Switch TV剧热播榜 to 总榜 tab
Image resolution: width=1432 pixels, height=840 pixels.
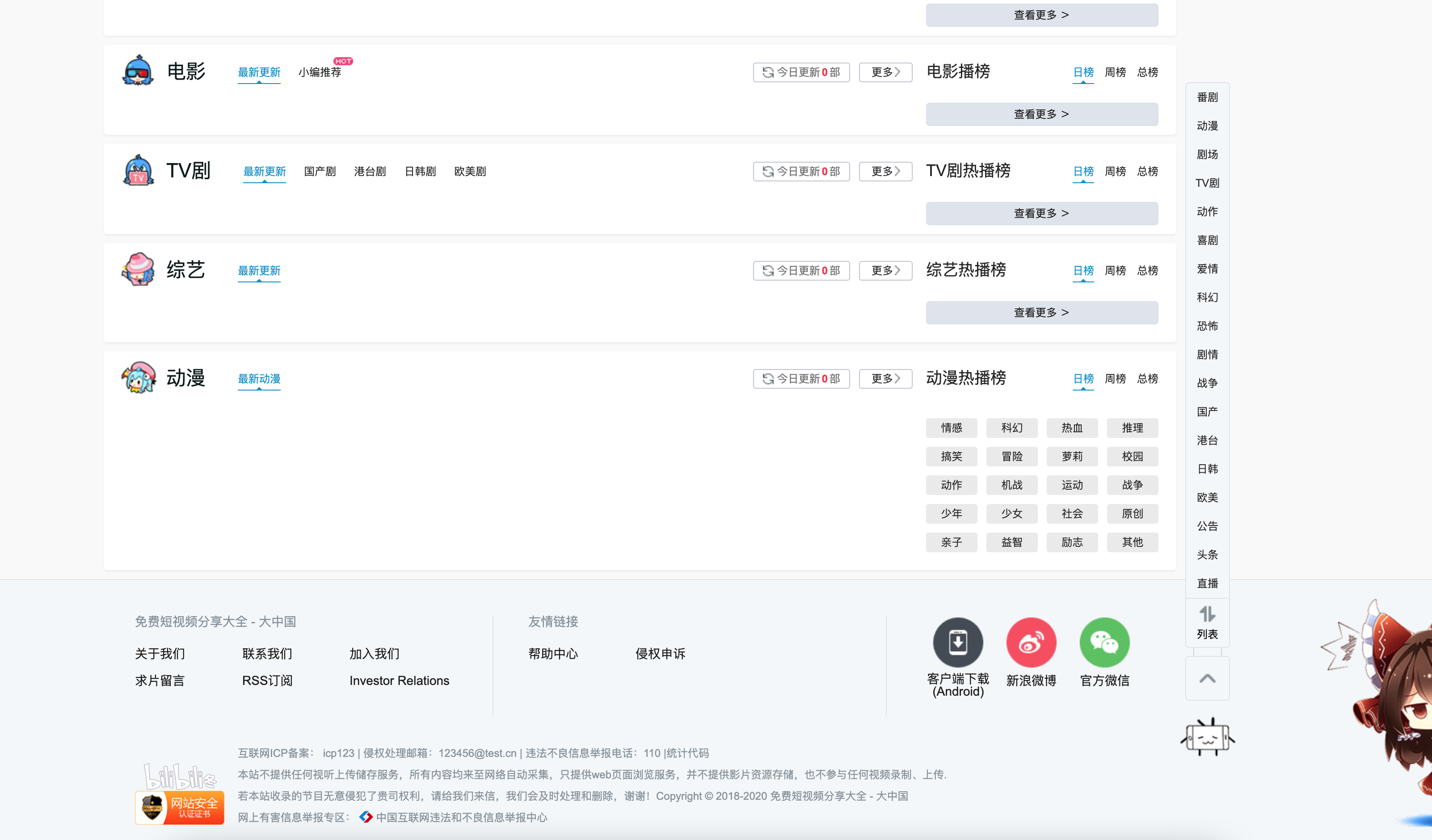(x=1147, y=172)
